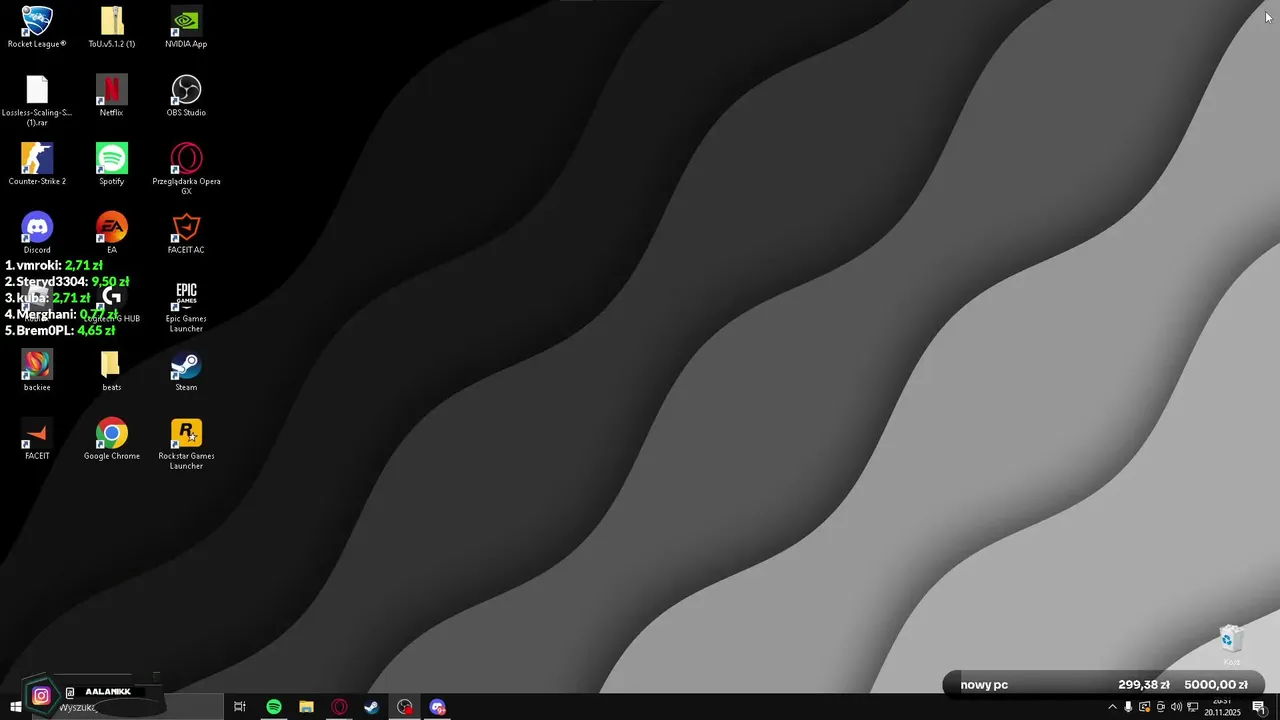The width and height of the screenshot is (1280, 720).
Task: Click the '1.vmroki: 2,71 zł' entry
Action: [x=54, y=265]
